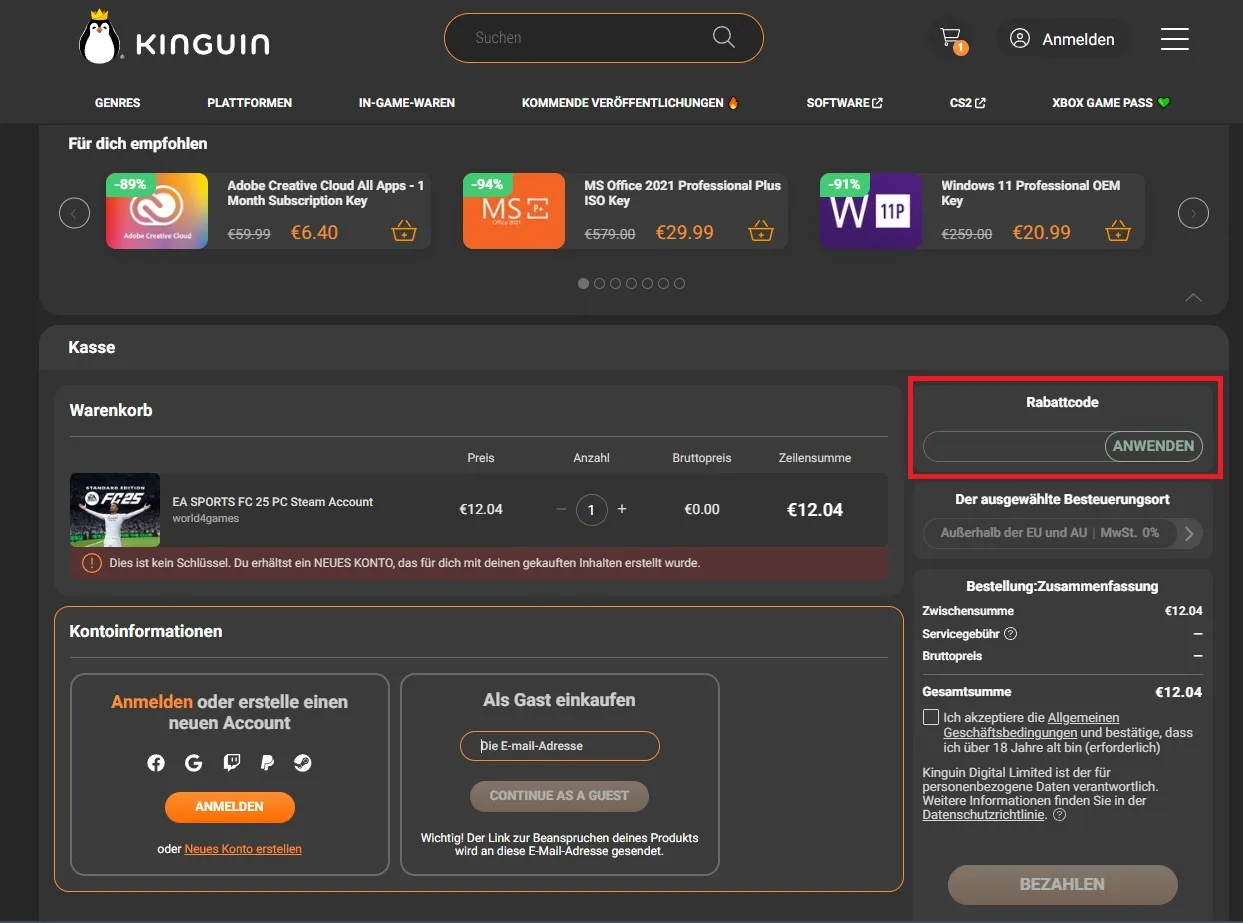This screenshot has width=1243, height=923.
Task: Open the Besteuerungsort selection chevron
Action: 1189,533
